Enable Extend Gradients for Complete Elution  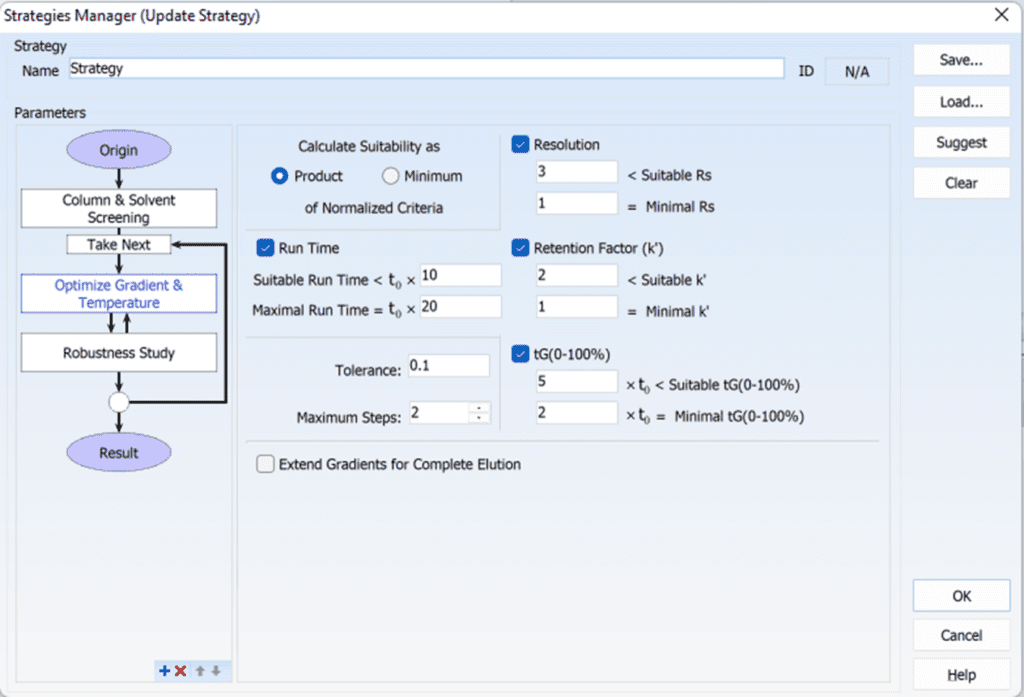(x=265, y=464)
